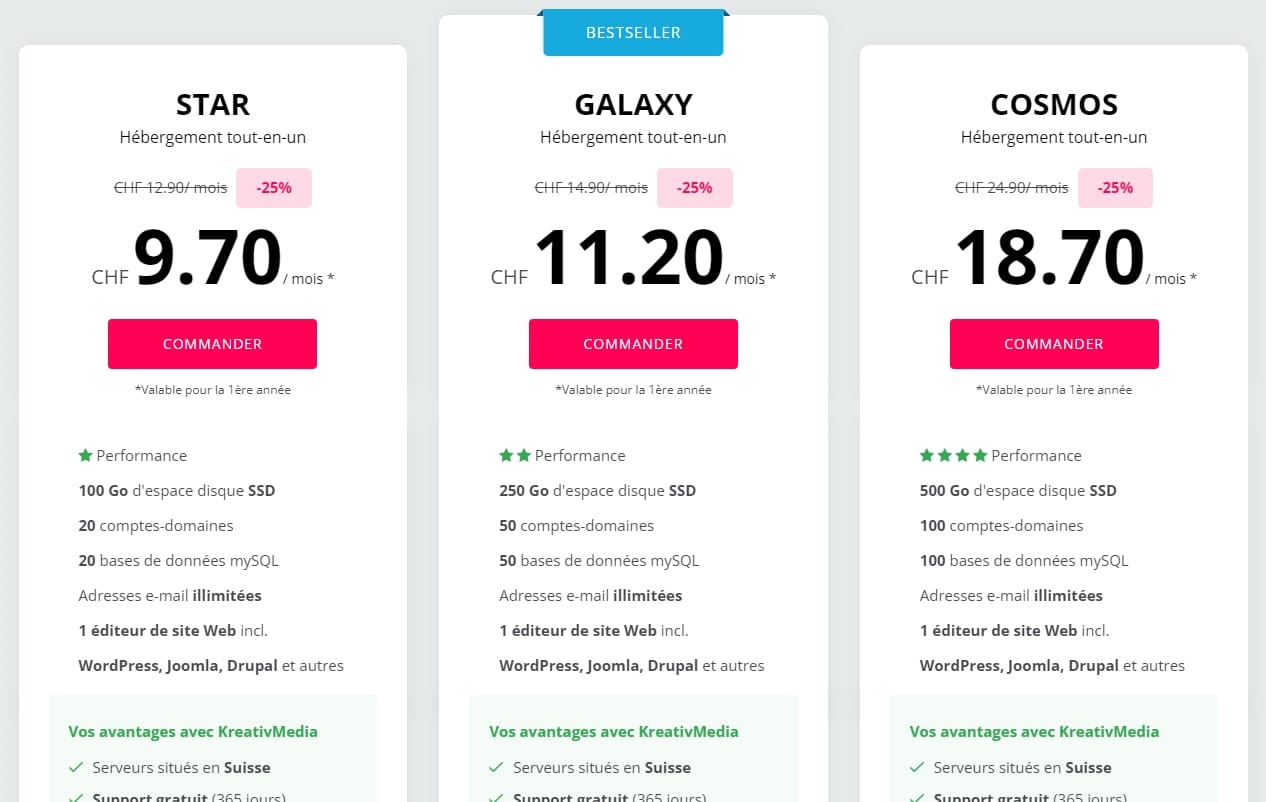Click the crossed-out CHF 24.90 price

[x=1011, y=187]
